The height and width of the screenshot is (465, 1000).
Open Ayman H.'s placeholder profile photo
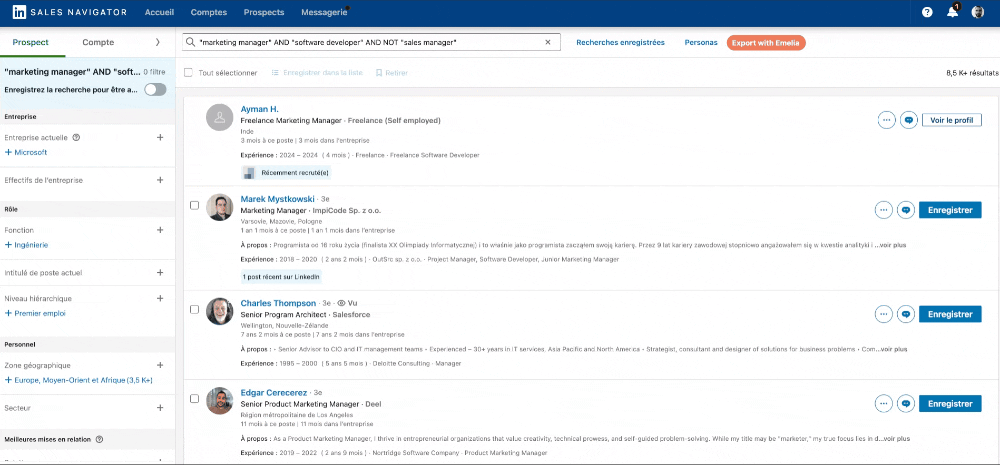coord(219,117)
